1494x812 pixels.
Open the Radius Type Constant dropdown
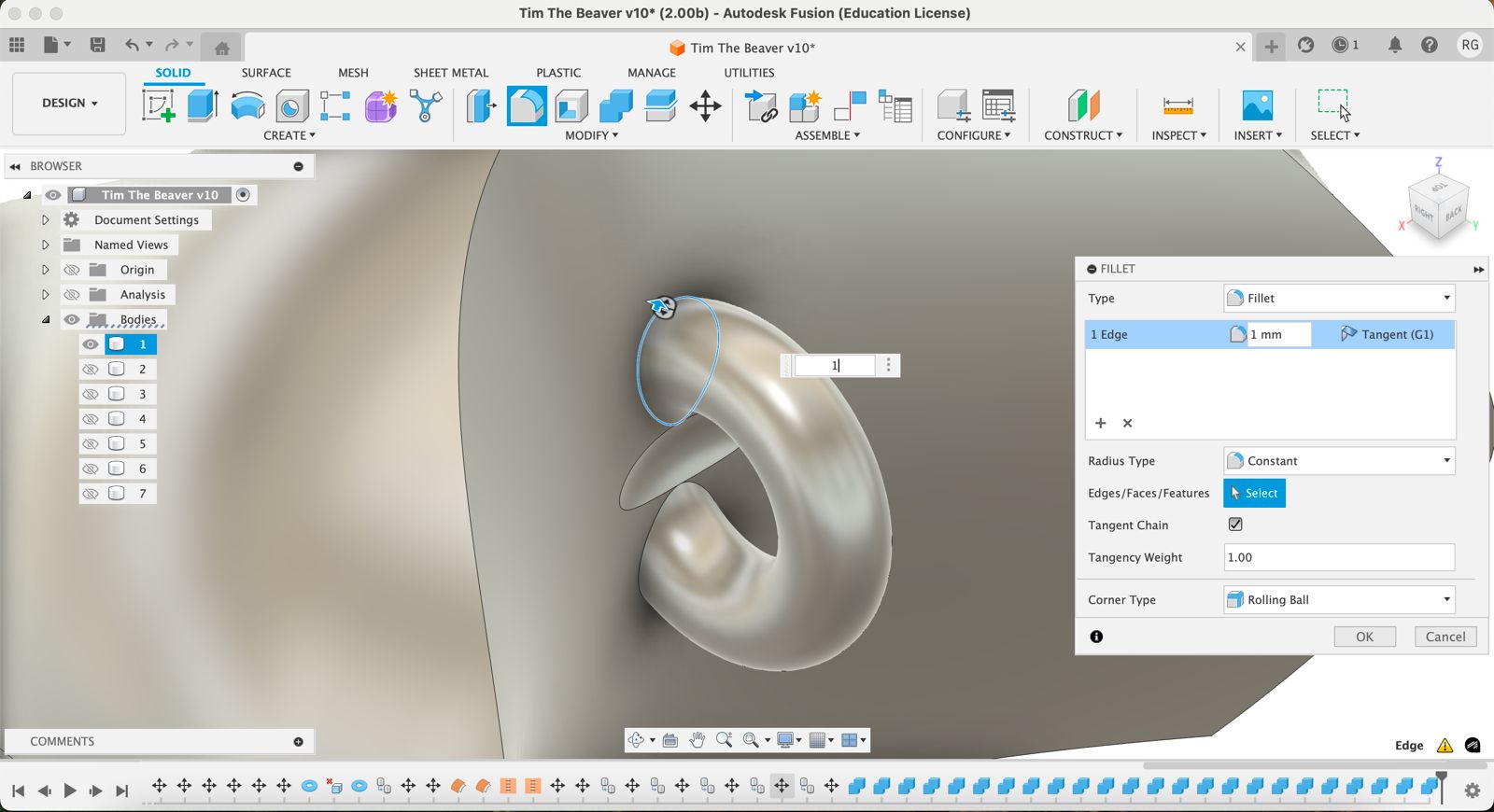click(1339, 461)
